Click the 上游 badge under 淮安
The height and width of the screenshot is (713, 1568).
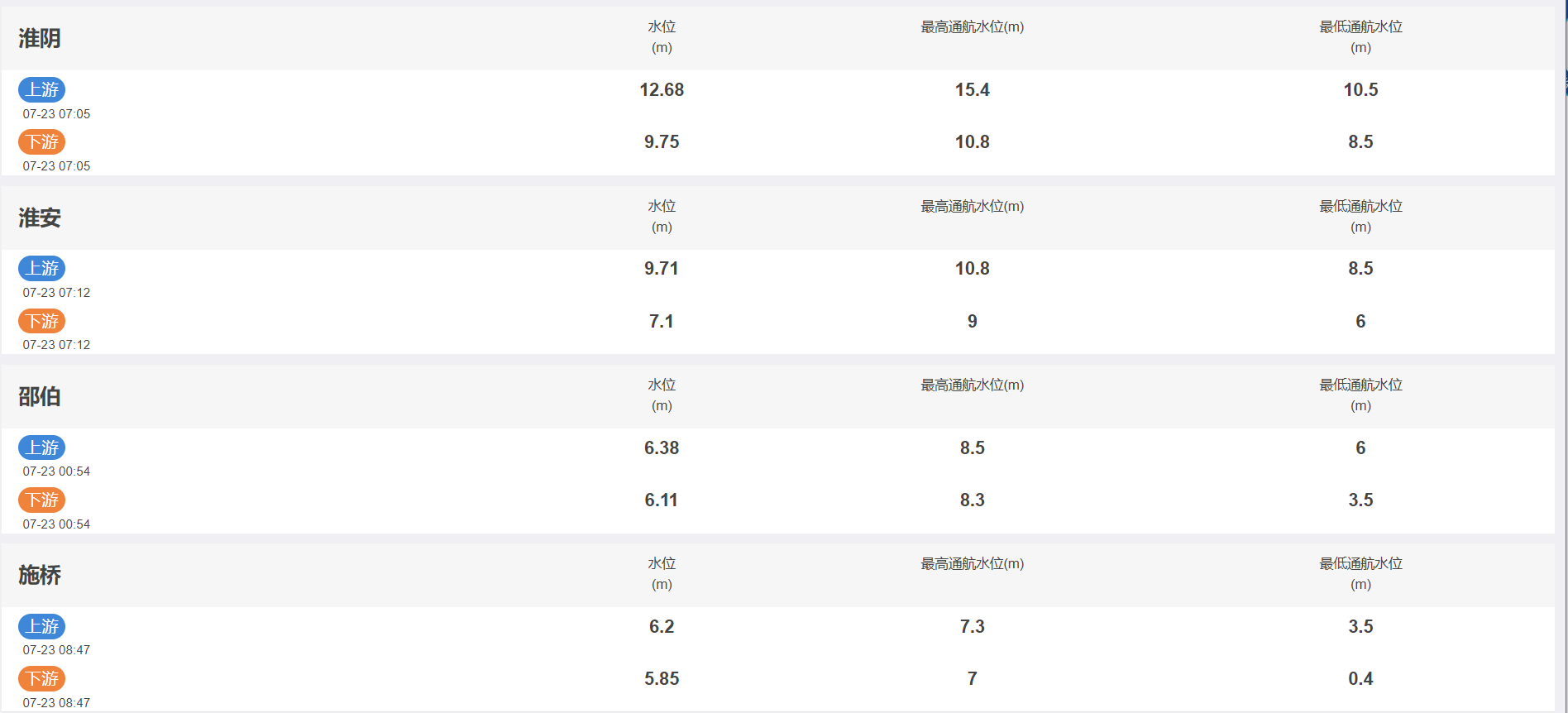tap(42, 268)
